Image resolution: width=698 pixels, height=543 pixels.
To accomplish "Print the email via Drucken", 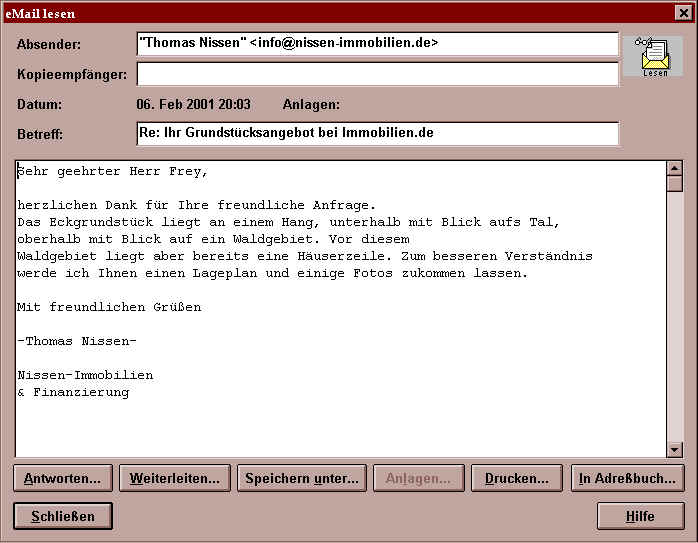I will coord(517,478).
